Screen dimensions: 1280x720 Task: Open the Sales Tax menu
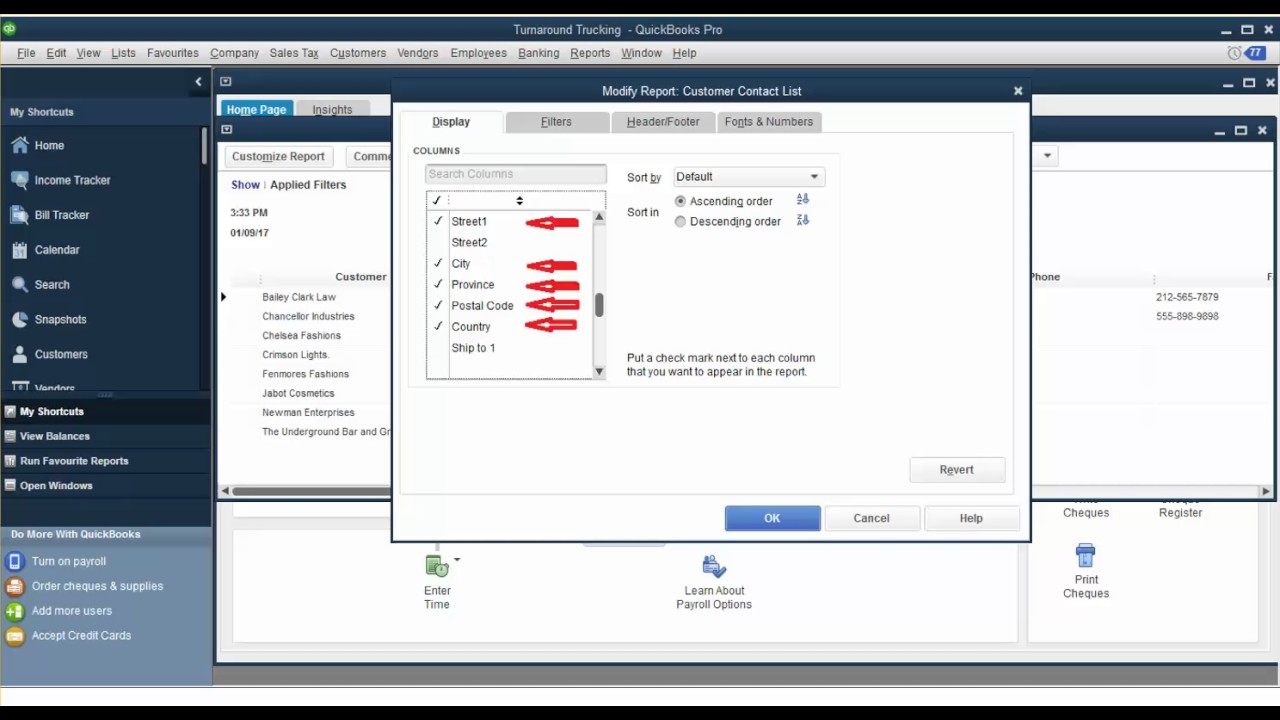pos(294,53)
